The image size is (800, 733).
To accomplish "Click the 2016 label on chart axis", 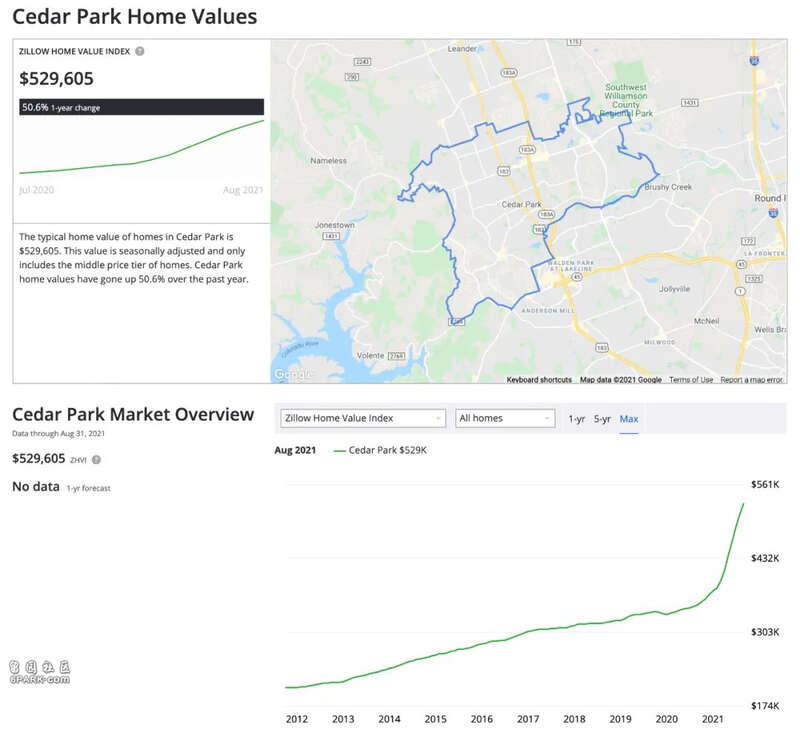I will [x=482, y=719].
